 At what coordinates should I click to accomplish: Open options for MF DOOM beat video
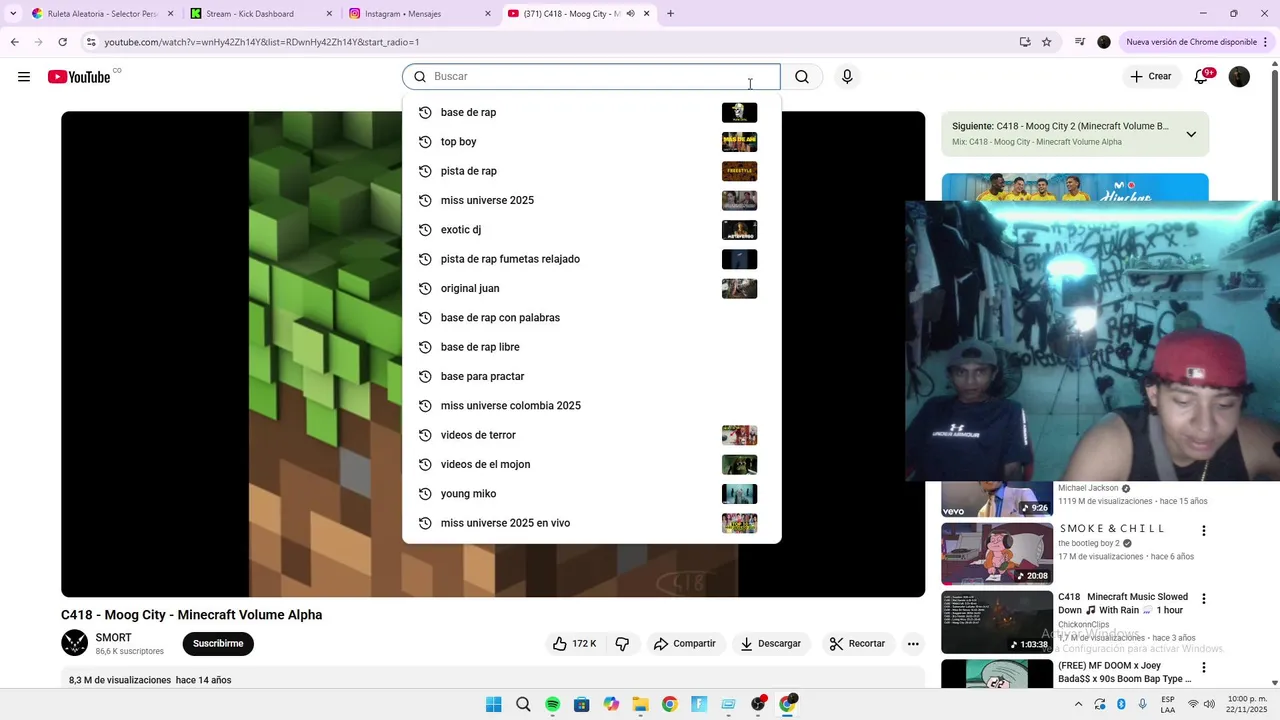click(1204, 668)
